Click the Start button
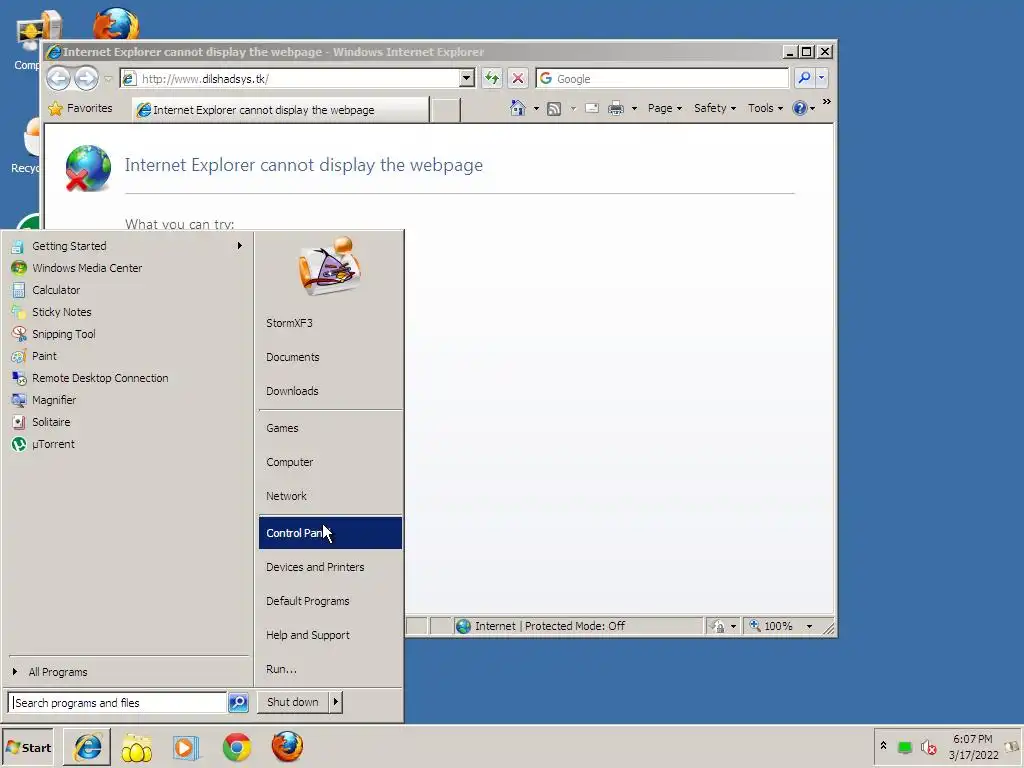The width and height of the screenshot is (1024, 768). pos(28,748)
